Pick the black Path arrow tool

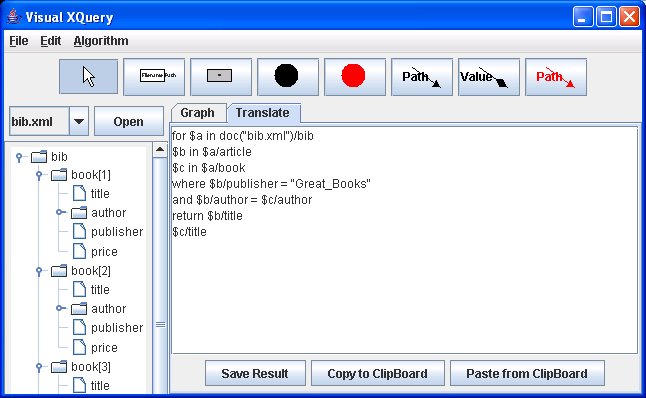click(422, 77)
